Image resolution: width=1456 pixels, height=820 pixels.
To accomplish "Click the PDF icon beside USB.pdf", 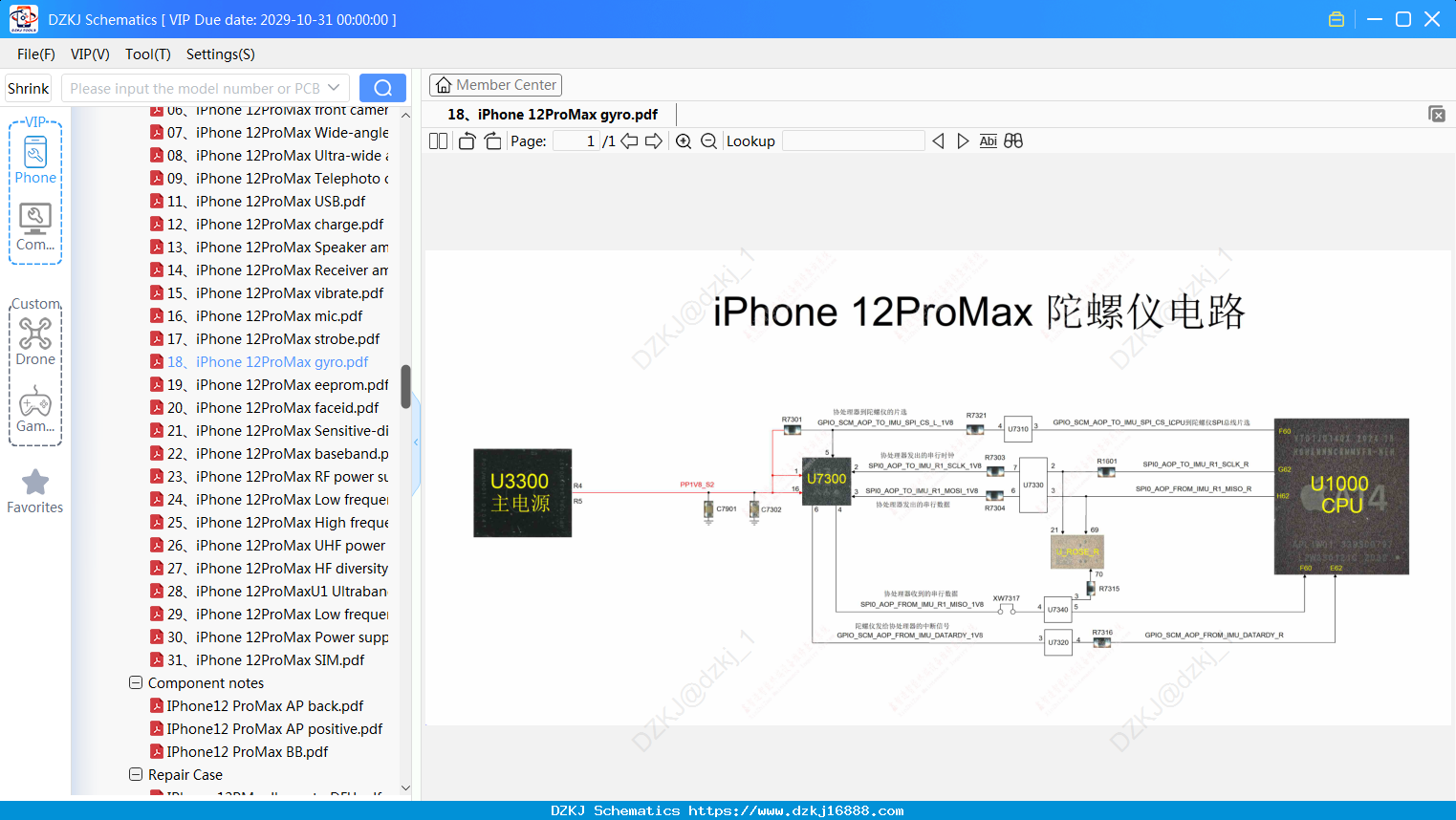I will pyautogui.click(x=157, y=202).
